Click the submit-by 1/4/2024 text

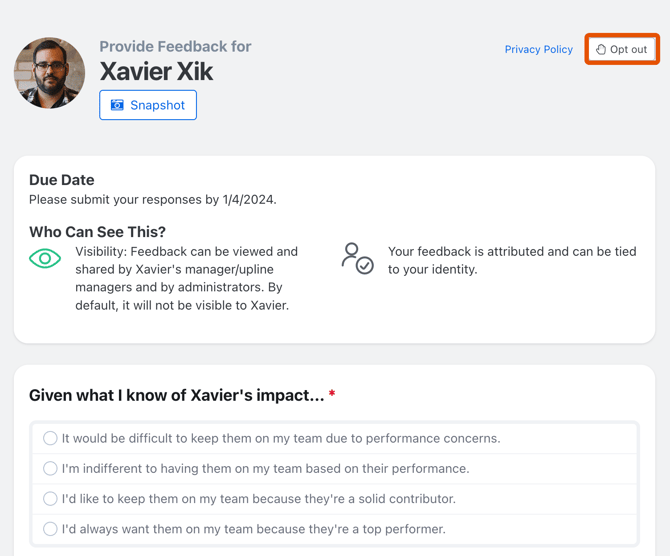tap(153, 199)
